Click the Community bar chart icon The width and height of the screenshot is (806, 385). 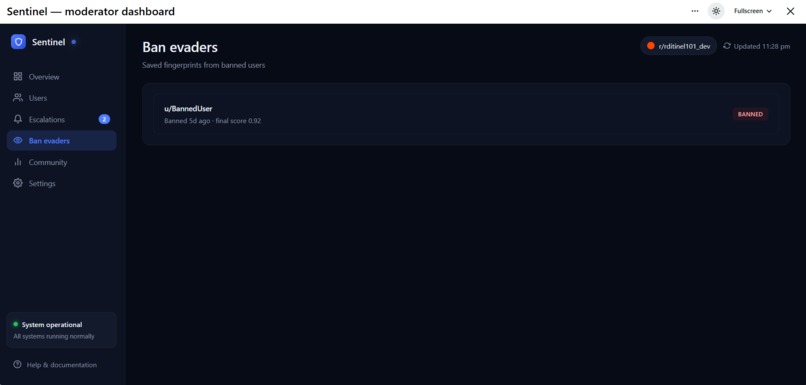18,162
